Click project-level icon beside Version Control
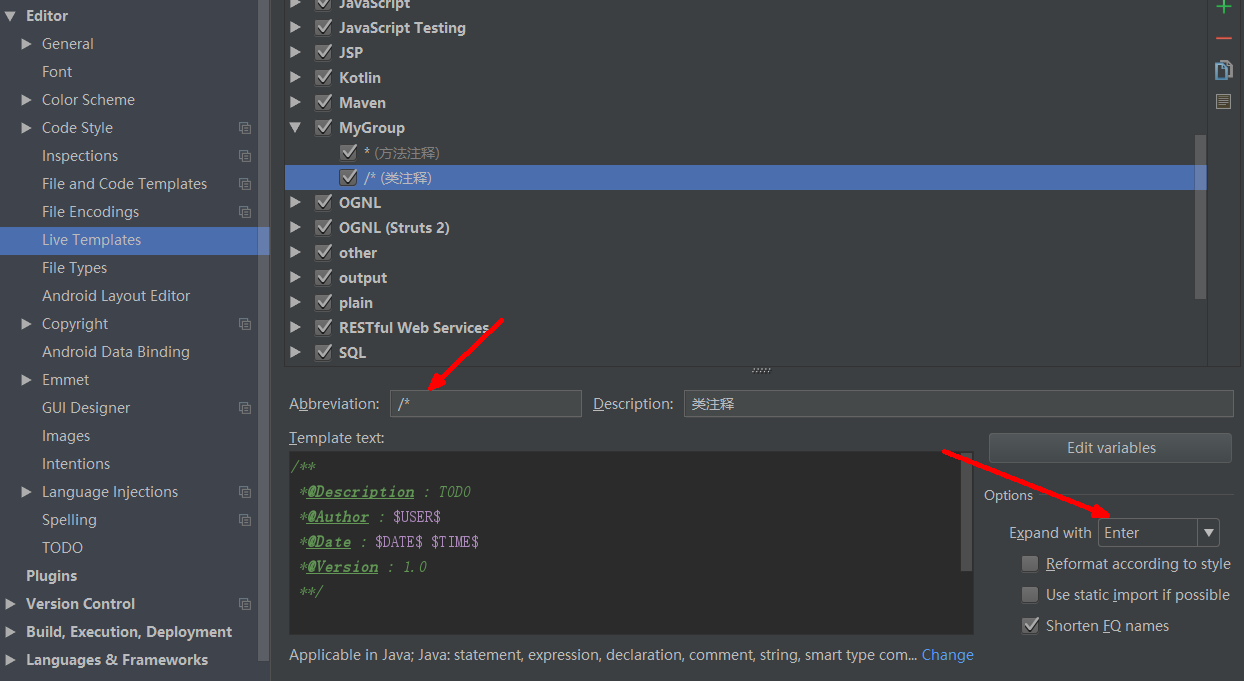 pos(245,604)
